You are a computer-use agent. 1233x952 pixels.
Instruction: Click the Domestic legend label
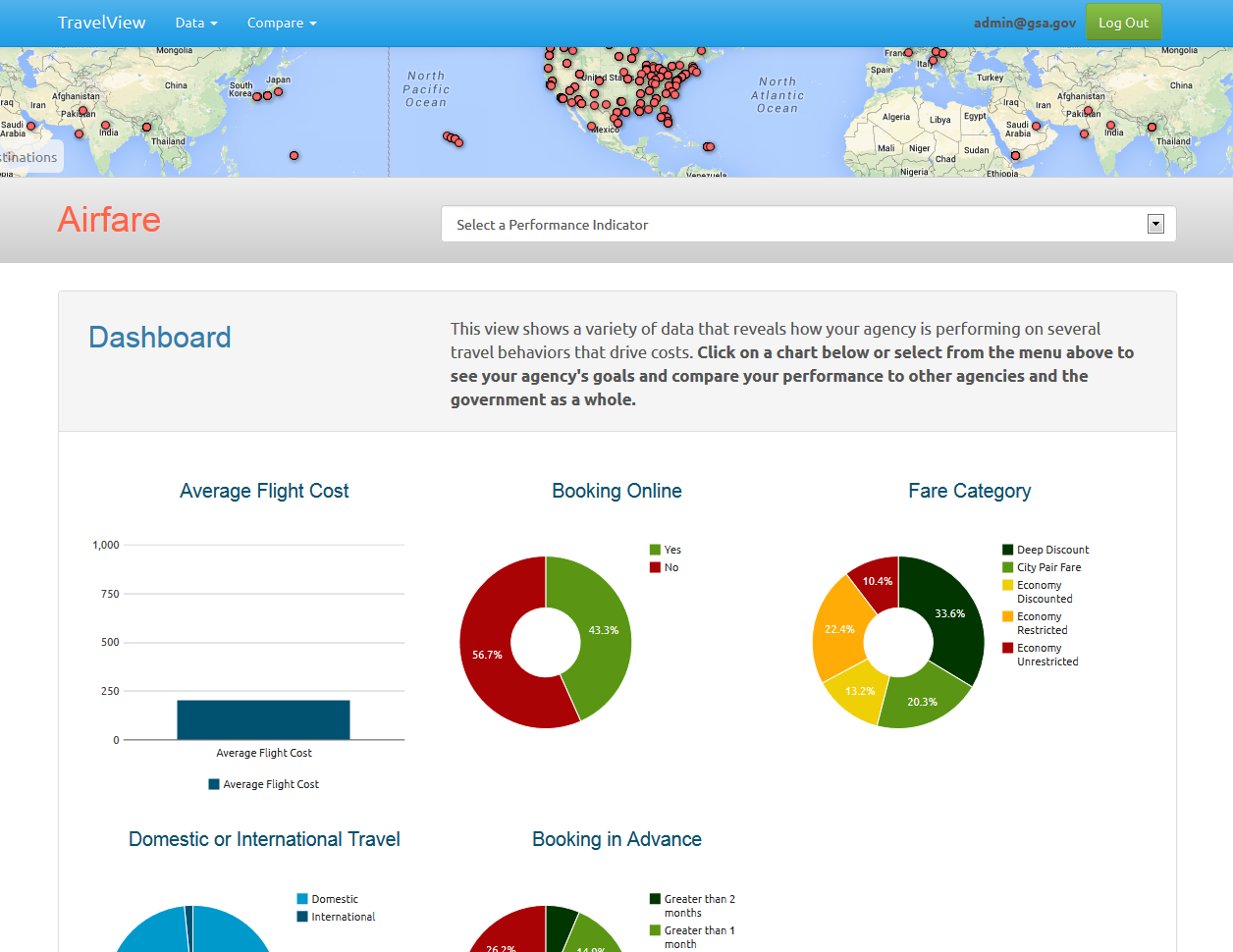[x=335, y=899]
